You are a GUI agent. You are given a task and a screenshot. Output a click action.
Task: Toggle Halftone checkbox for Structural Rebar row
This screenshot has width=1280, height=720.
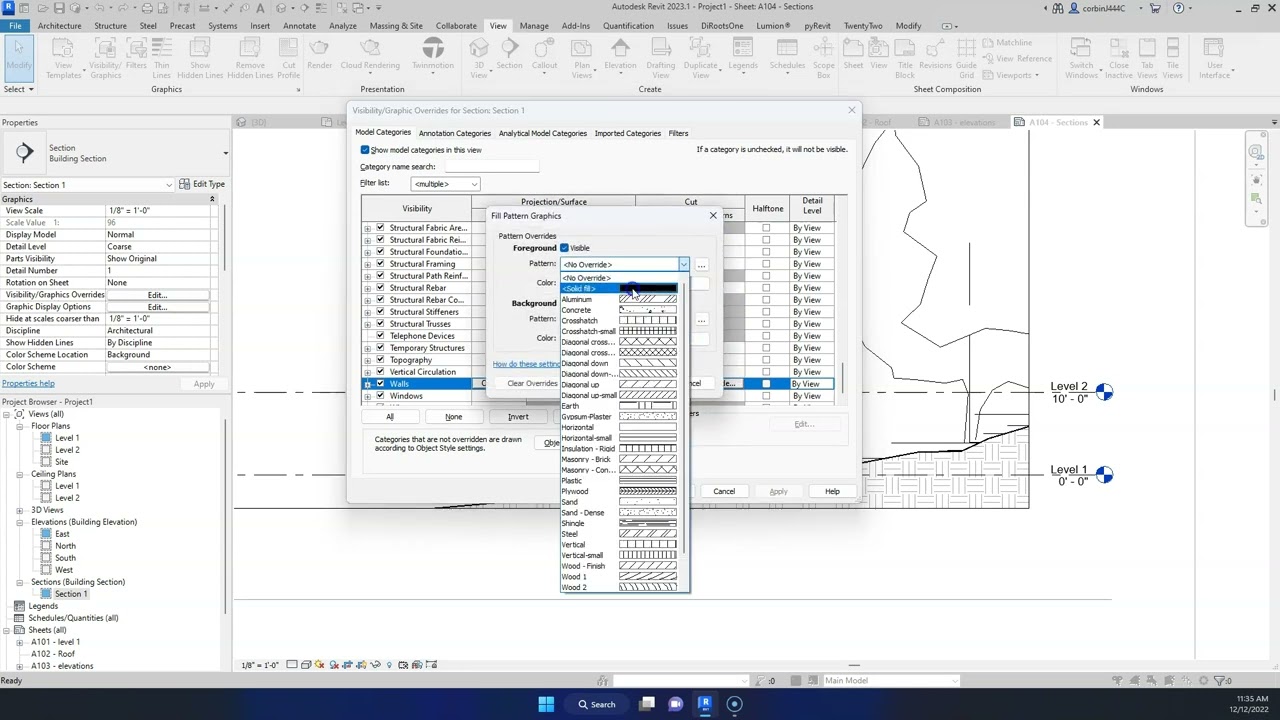point(766,288)
